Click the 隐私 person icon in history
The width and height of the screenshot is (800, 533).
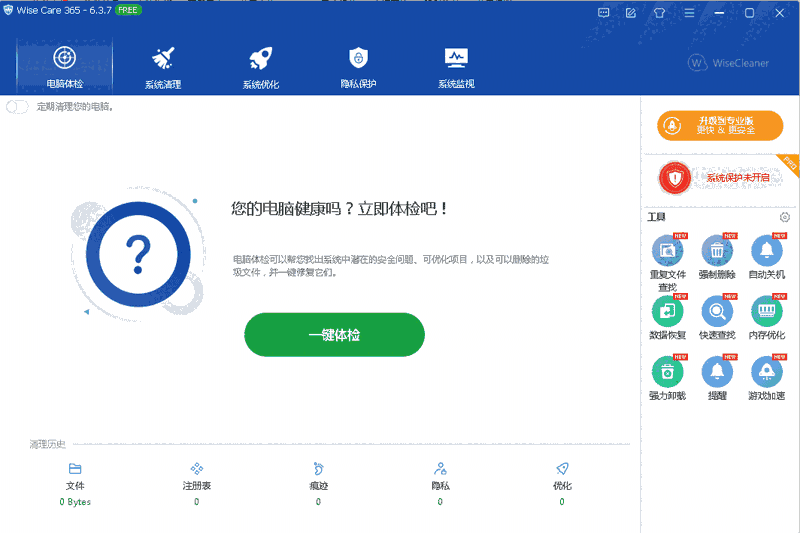(440, 468)
